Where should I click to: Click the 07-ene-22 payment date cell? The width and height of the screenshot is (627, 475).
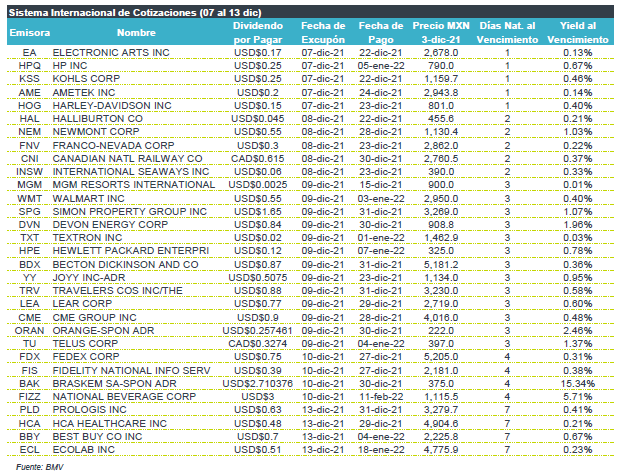tap(381, 251)
